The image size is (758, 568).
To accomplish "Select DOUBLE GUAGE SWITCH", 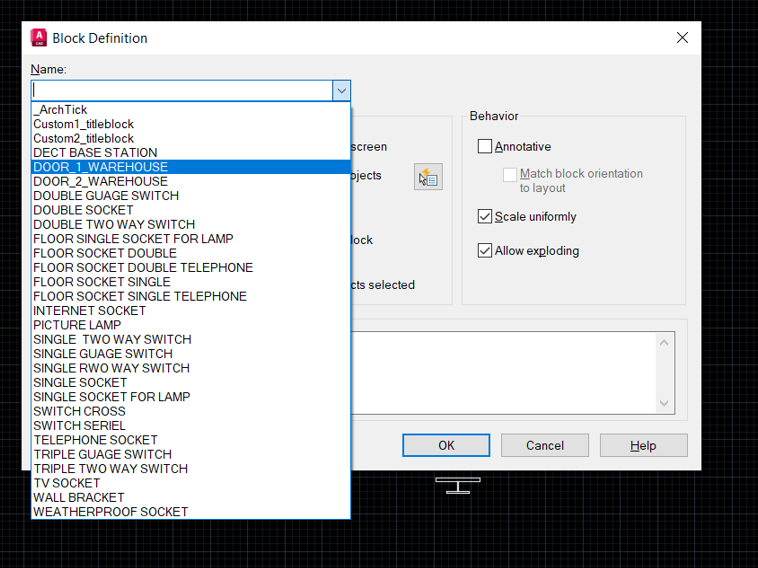I will click(191, 196).
